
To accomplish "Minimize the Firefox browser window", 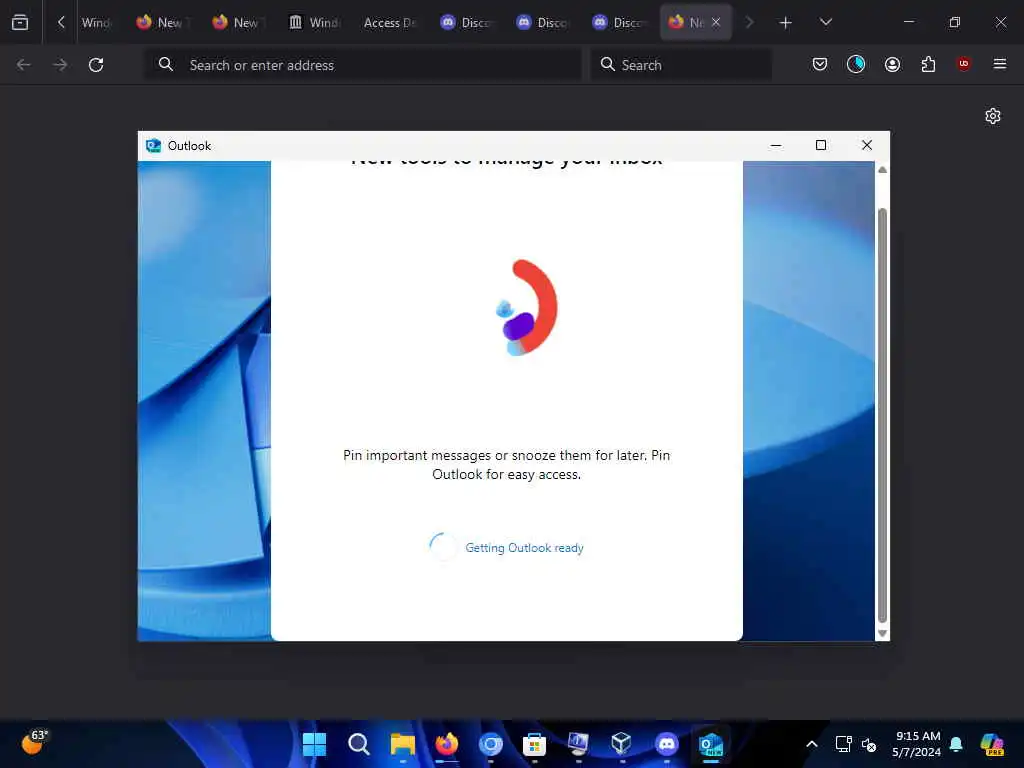I will pyautogui.click(x=908, y=22).
